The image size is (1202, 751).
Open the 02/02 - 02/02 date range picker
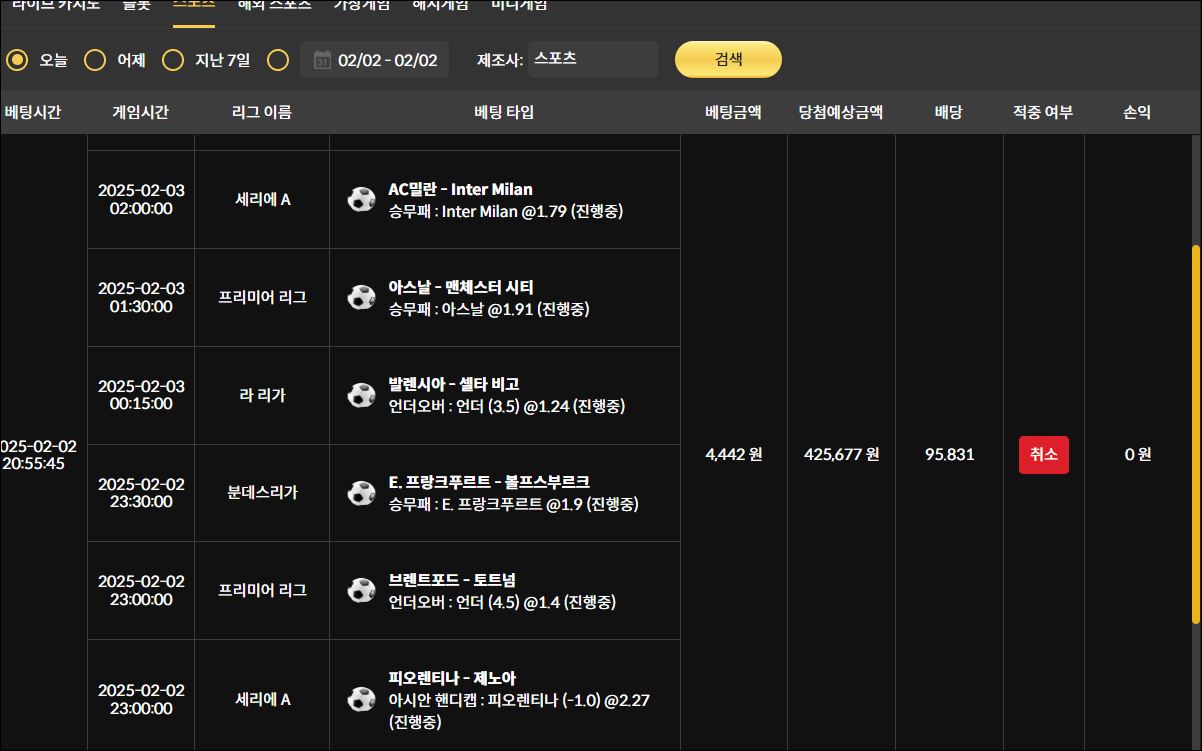click(x=387, y=60)
